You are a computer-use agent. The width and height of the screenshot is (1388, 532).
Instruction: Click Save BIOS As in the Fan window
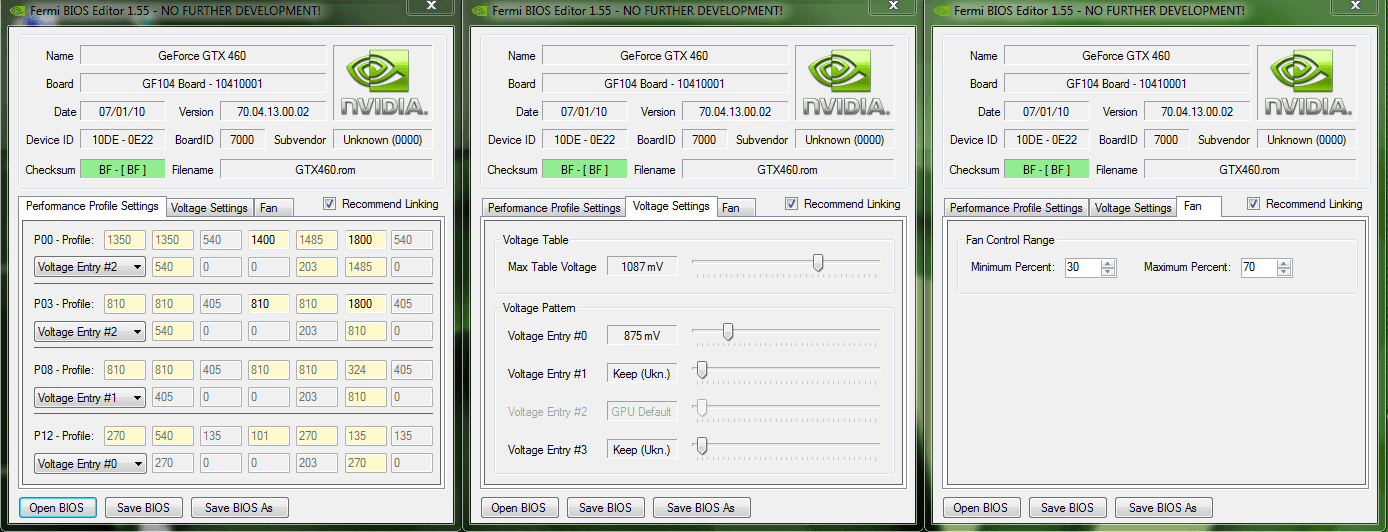click(x=1163, y=508)
